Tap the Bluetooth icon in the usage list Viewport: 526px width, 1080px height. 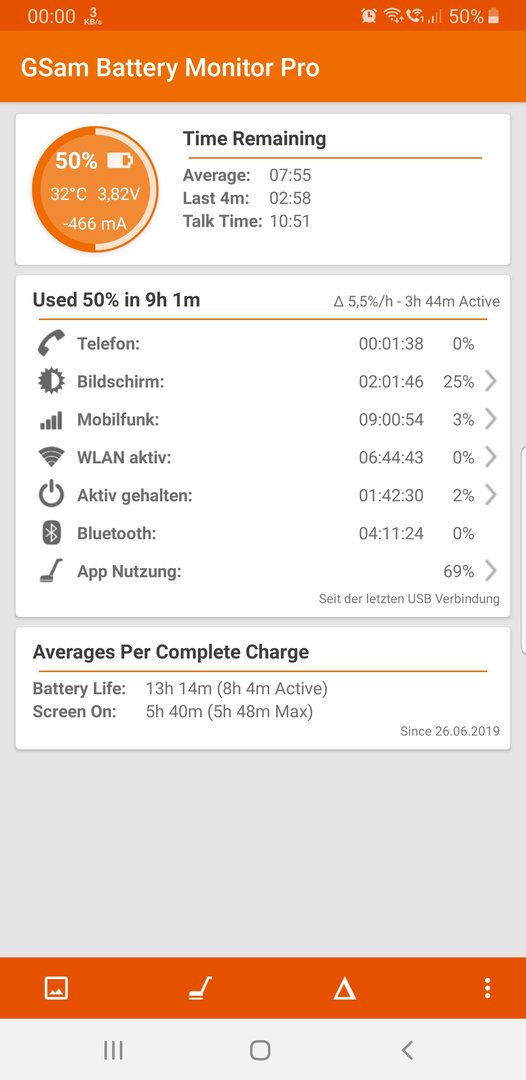click(52, 533)
